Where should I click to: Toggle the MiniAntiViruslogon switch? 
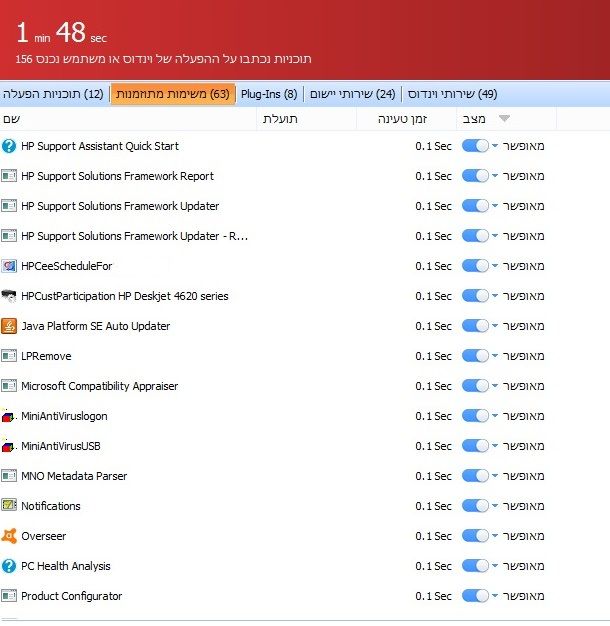[475, 416]
